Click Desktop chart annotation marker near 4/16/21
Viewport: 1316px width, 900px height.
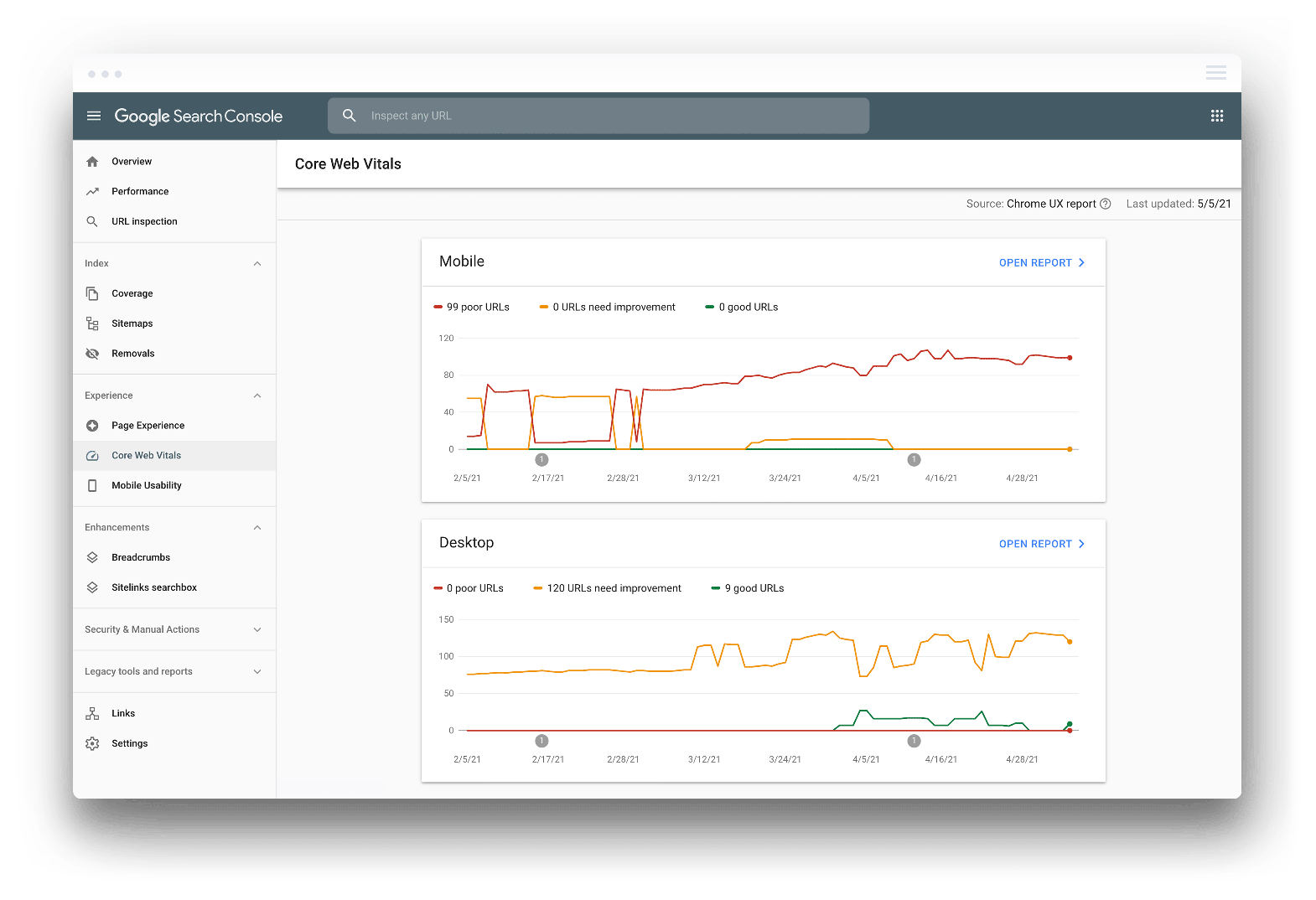[x=914, y=741]
